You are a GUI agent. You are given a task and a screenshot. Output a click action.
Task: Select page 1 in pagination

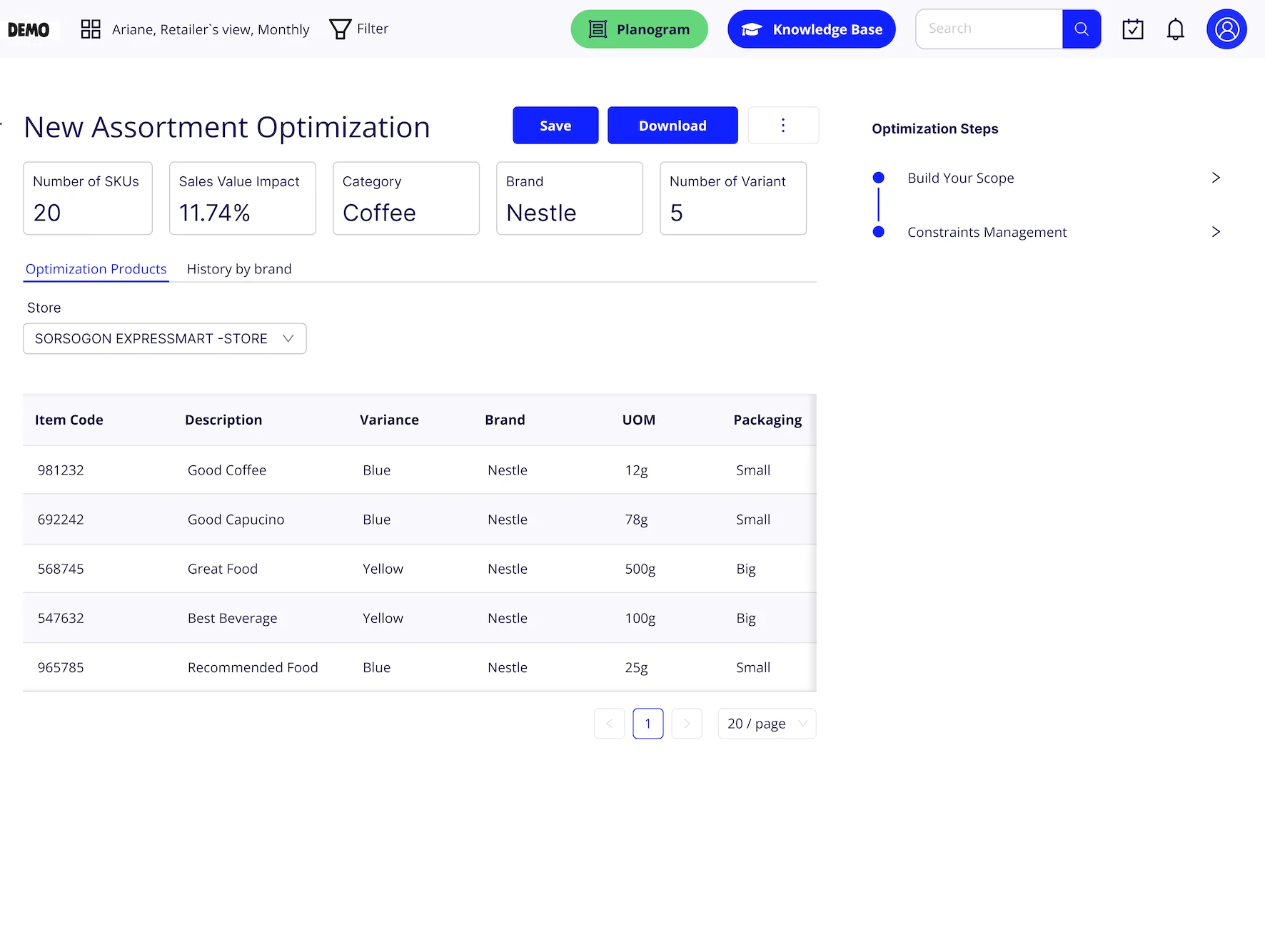click(x=648, y=724)
